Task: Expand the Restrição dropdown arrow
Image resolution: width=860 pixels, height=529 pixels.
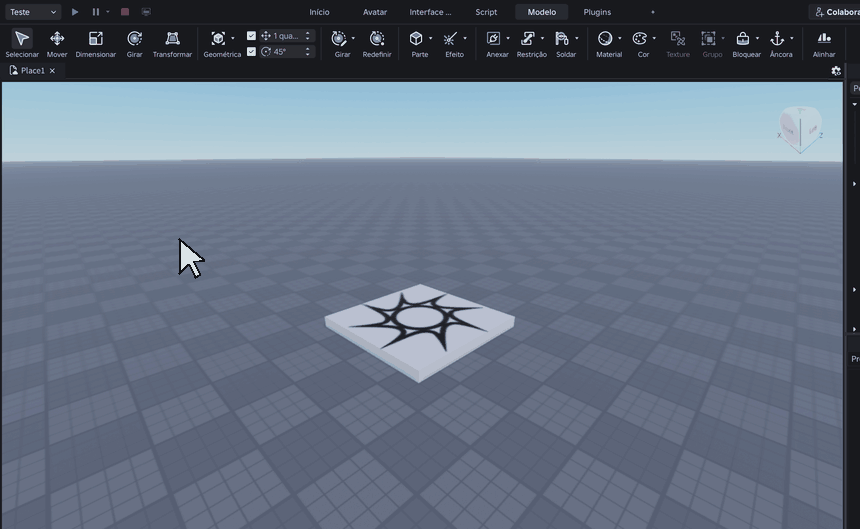Action: pyautogui.click(x=542, y=38)
